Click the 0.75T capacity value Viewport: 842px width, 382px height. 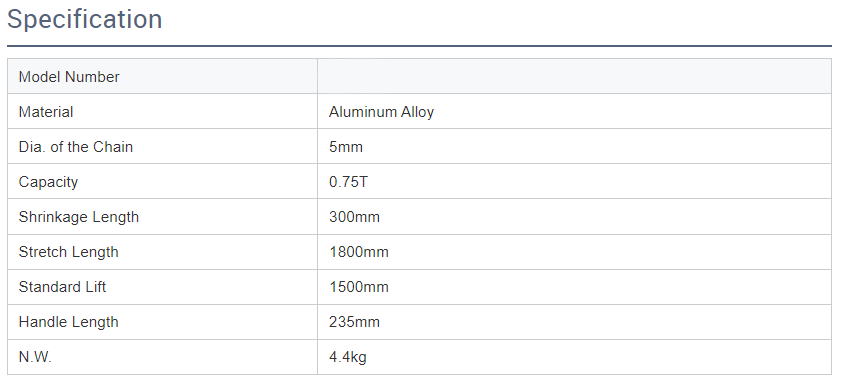[x=349, y=182]
